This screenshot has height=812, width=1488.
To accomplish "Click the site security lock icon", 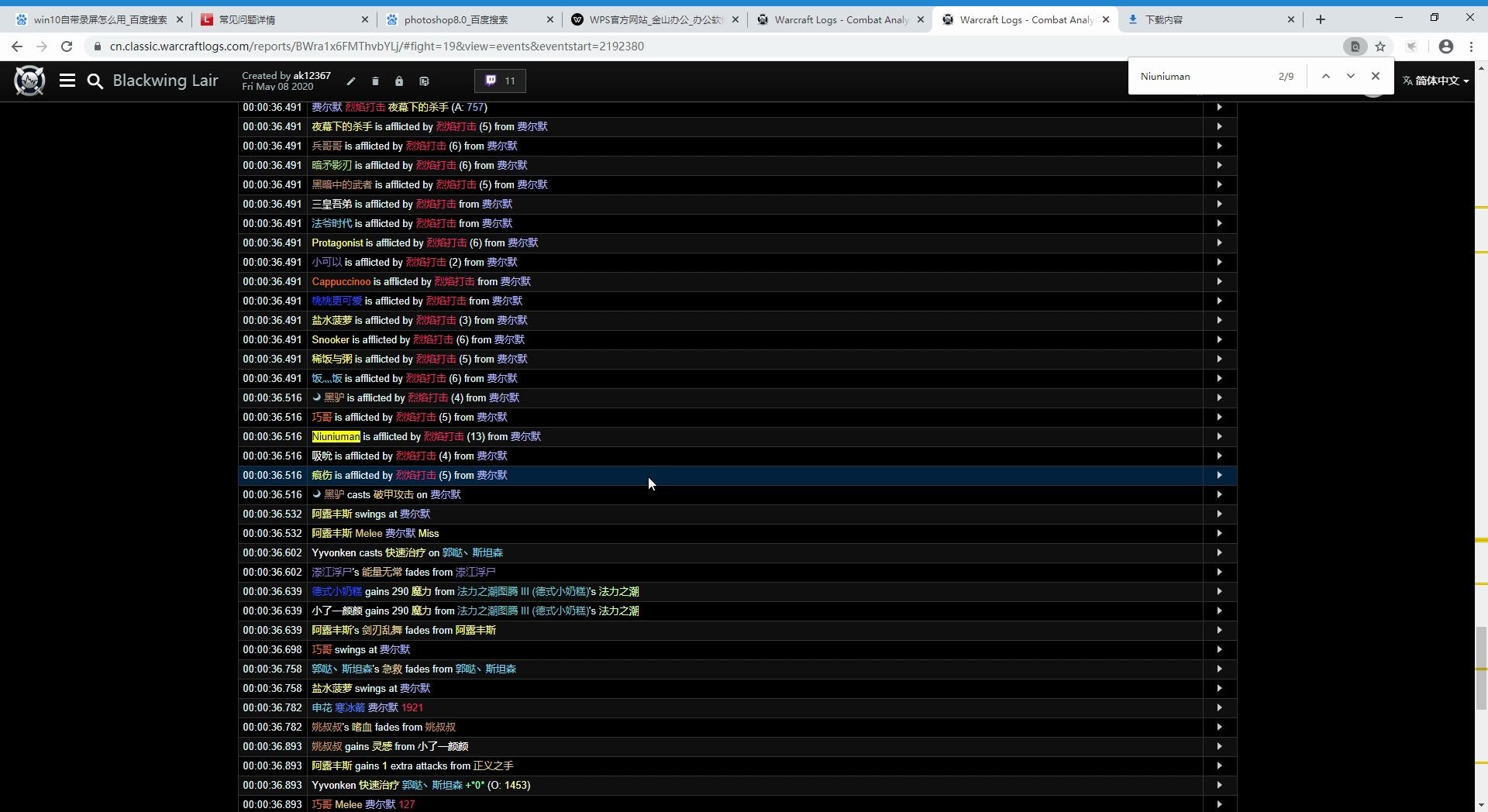I will (97, 46).
